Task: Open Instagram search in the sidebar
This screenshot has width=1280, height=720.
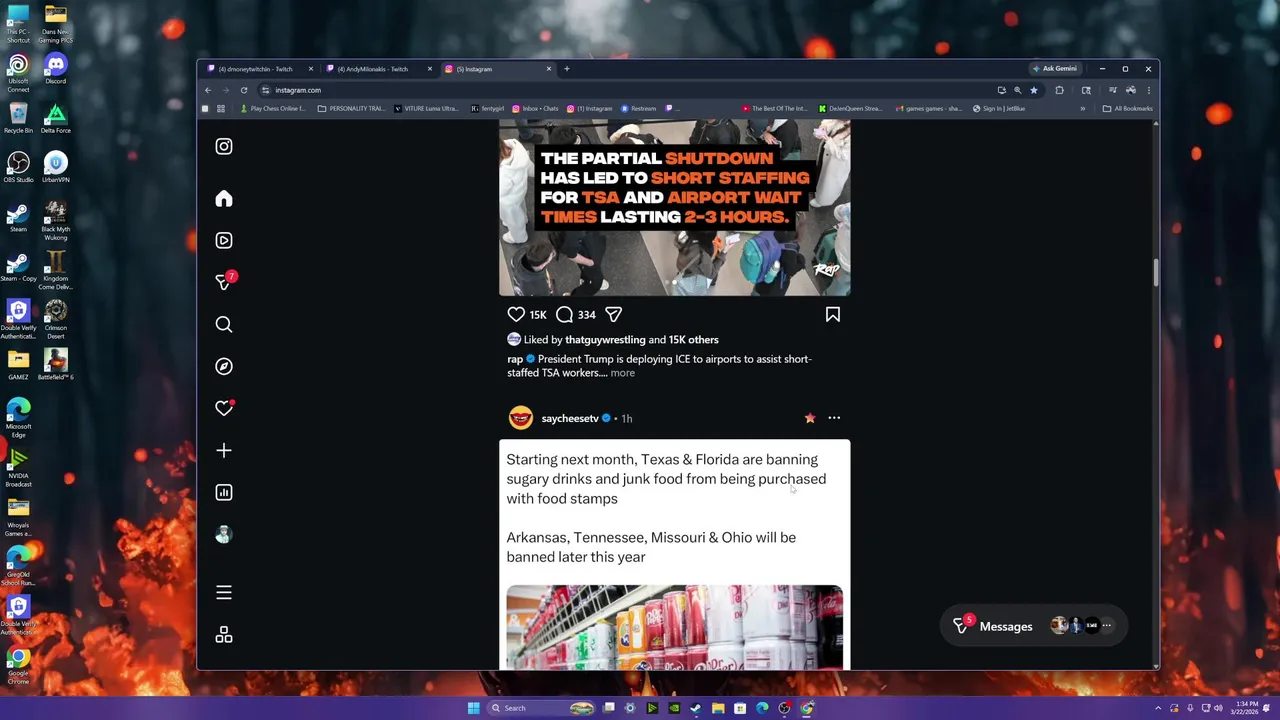Action: click(224, 325)
